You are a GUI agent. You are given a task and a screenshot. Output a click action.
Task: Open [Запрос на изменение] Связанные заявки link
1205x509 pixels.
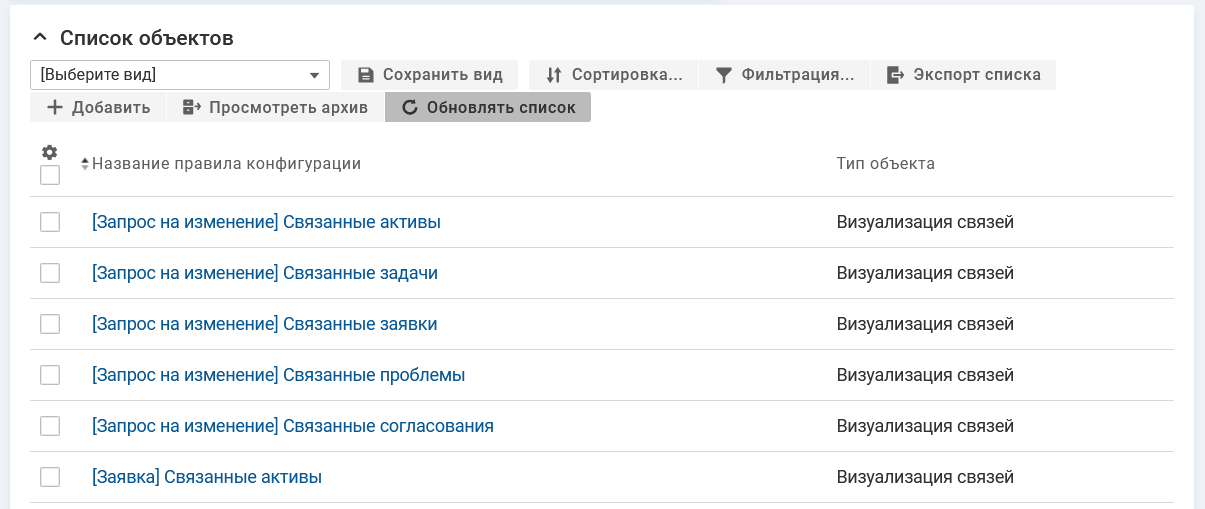(x=264, y=324)
